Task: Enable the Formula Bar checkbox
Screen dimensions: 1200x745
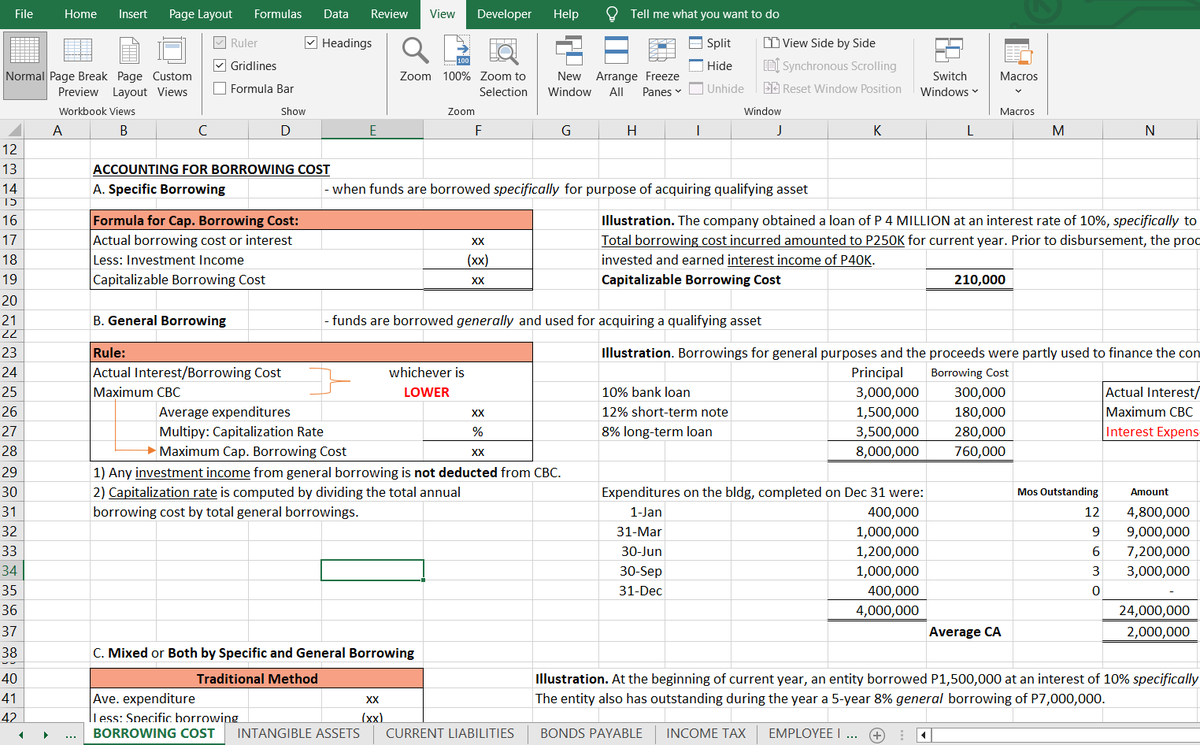Action: [x=221, y=89]
